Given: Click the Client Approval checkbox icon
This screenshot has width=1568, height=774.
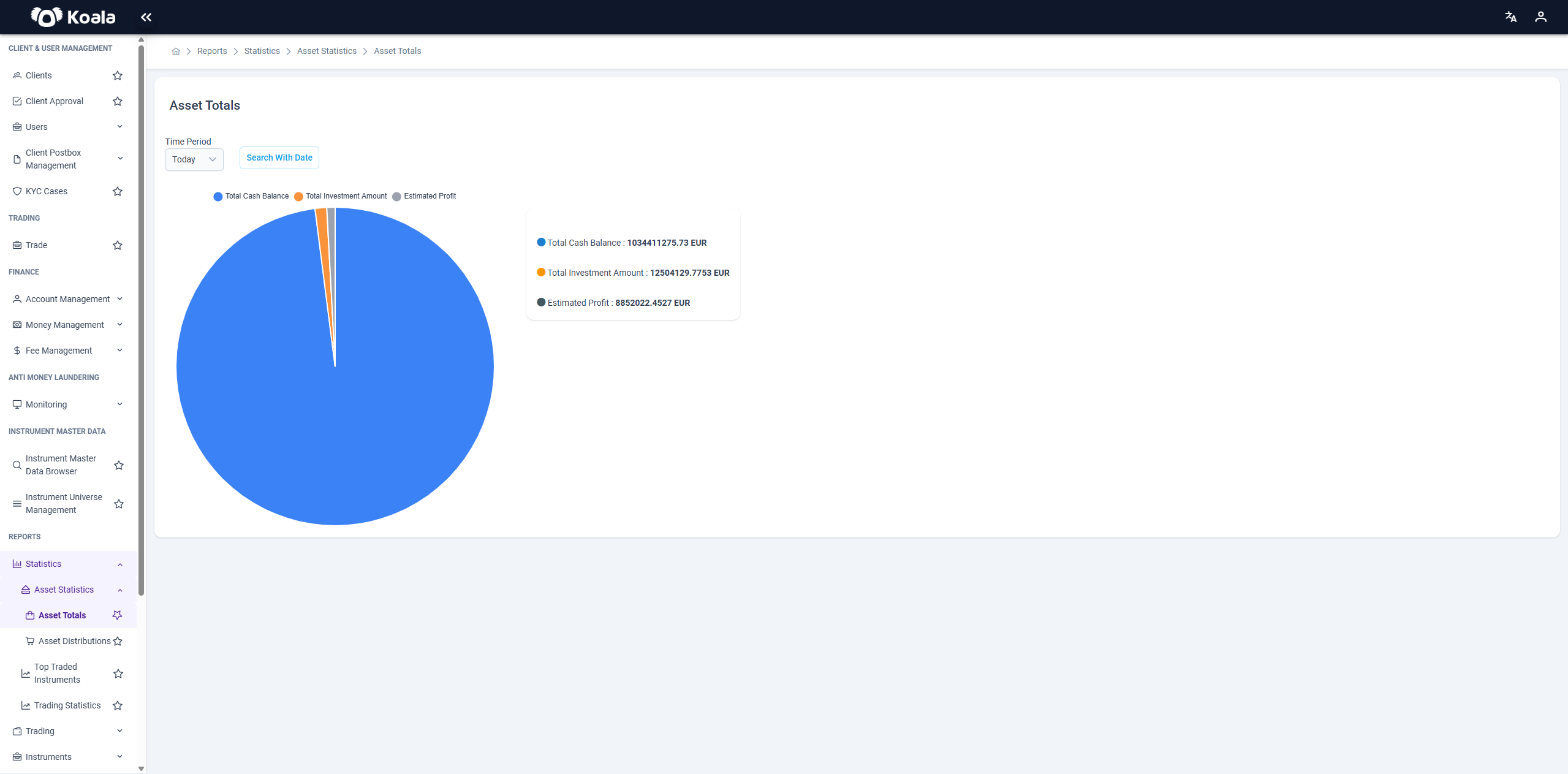Looking at the screenshot, I should click(17, 101).
